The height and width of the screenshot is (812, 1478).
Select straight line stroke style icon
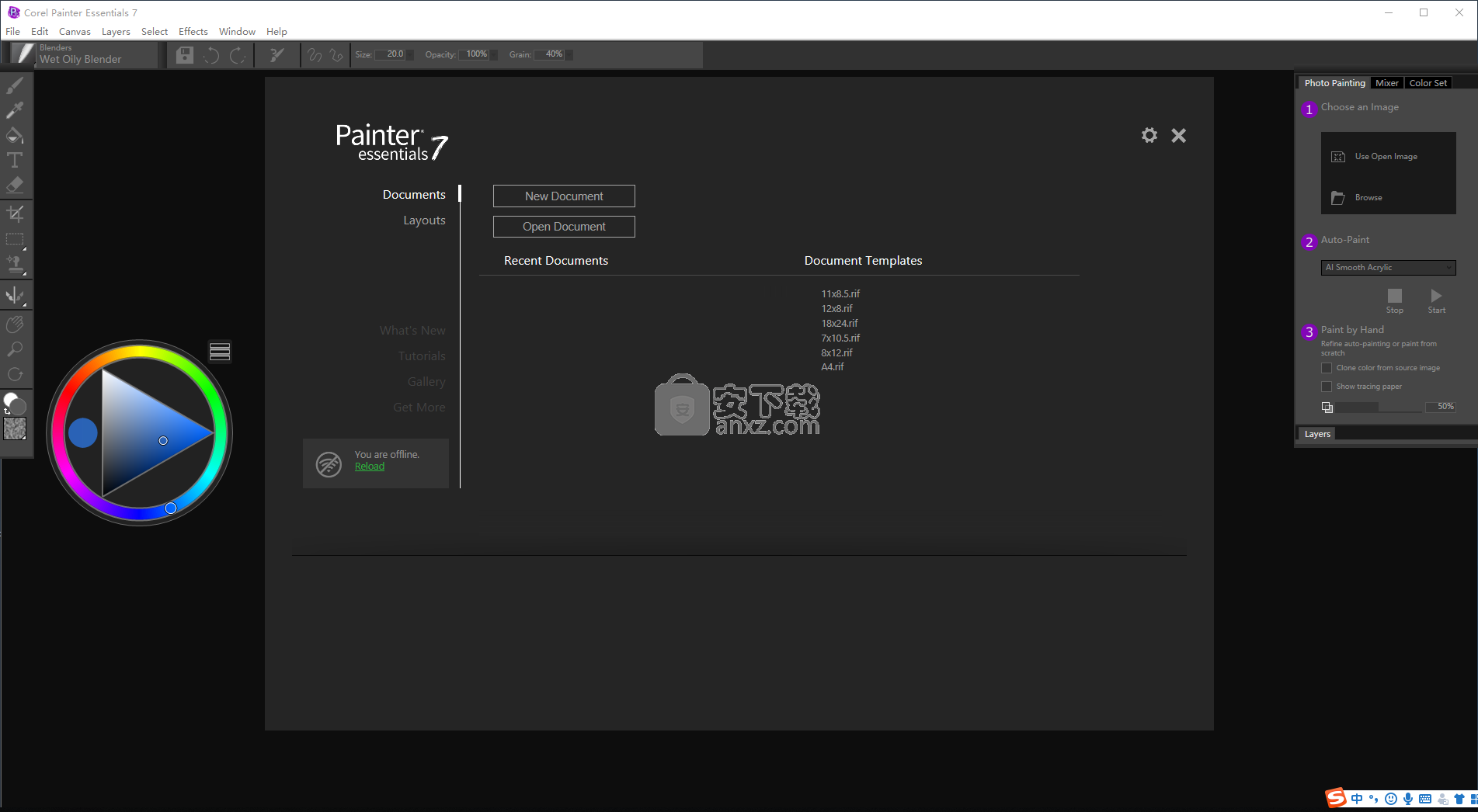coord(336,55)
